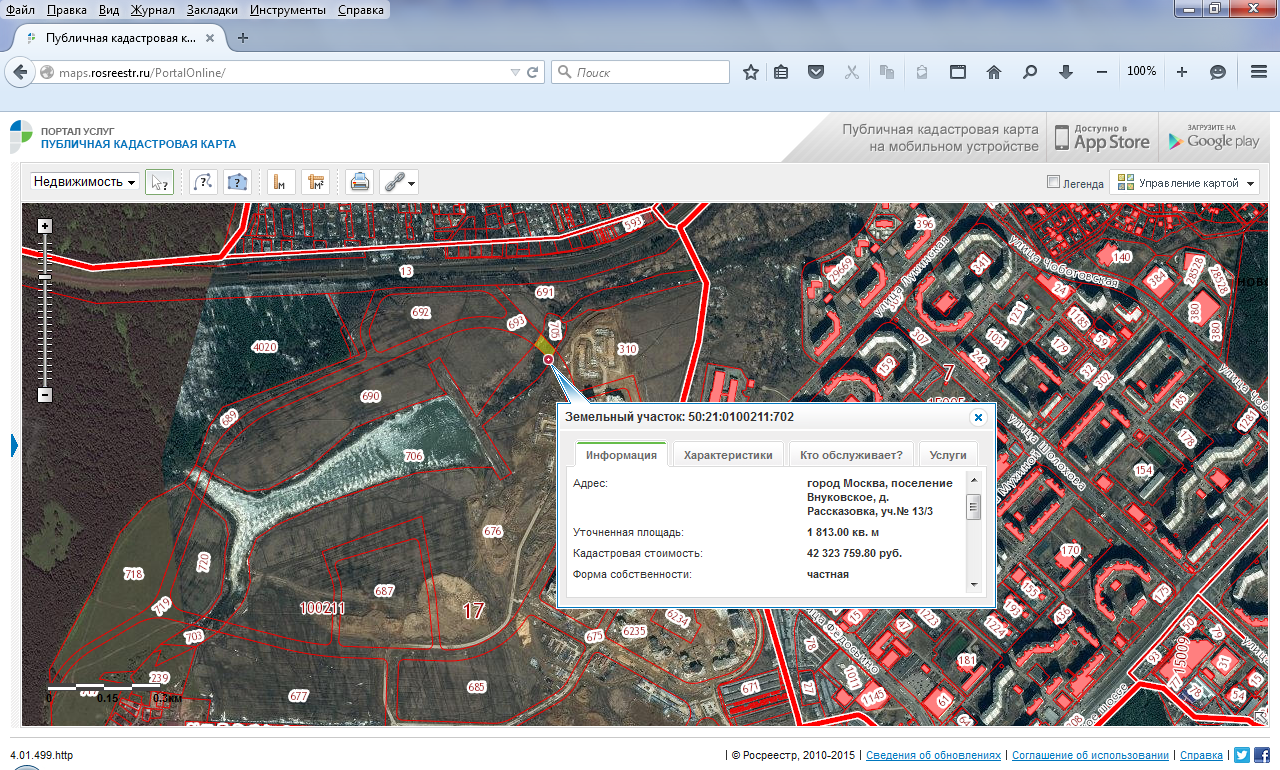Open the Кто обслуживает? tab

coord(851,455)
